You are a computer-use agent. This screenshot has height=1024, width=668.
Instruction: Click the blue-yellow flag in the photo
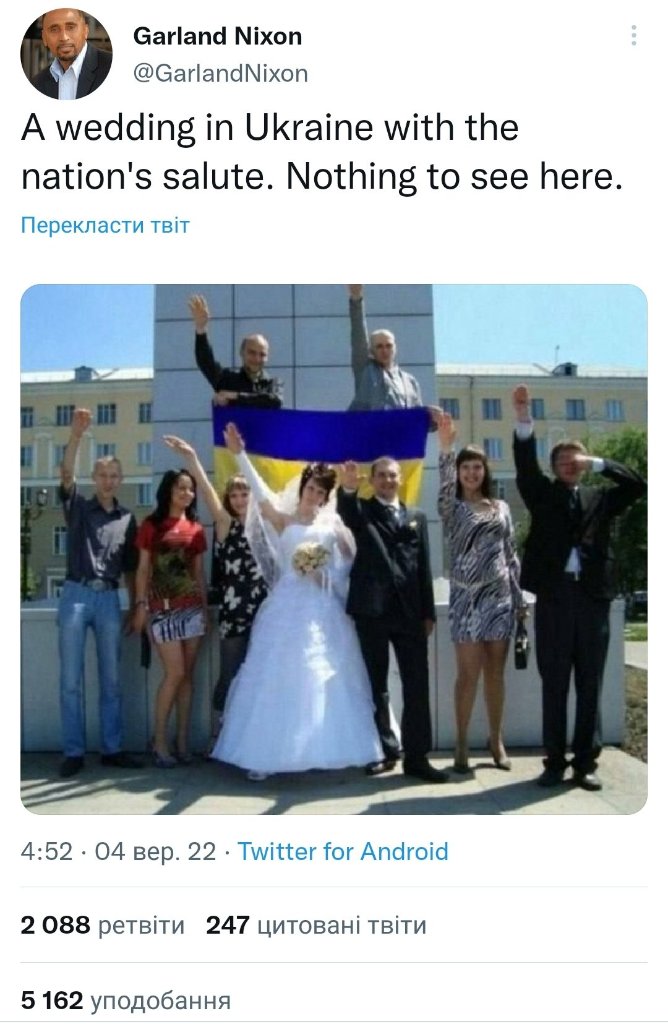coord(321,449)
